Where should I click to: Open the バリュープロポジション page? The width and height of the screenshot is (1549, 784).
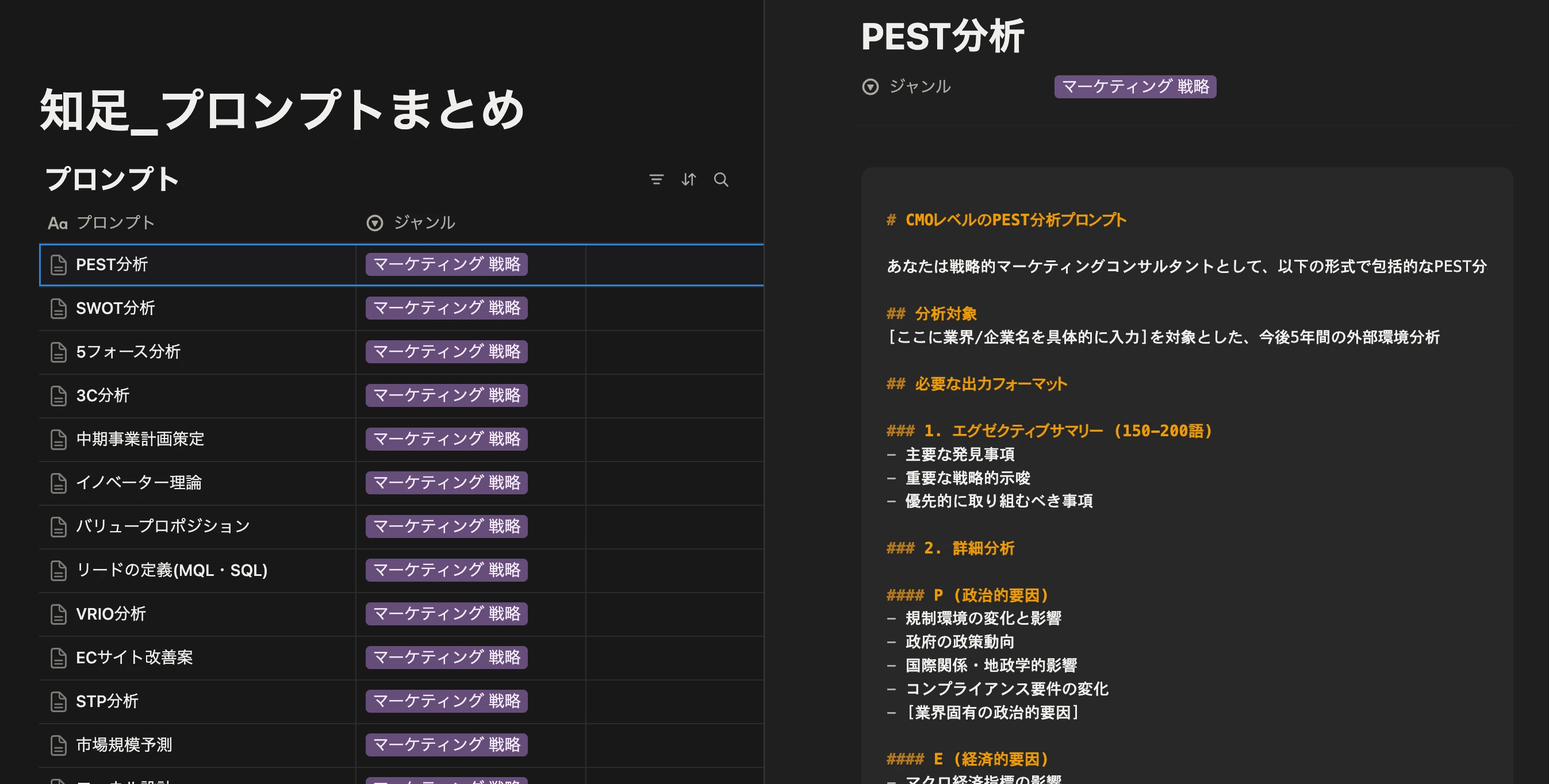point(163,526)
